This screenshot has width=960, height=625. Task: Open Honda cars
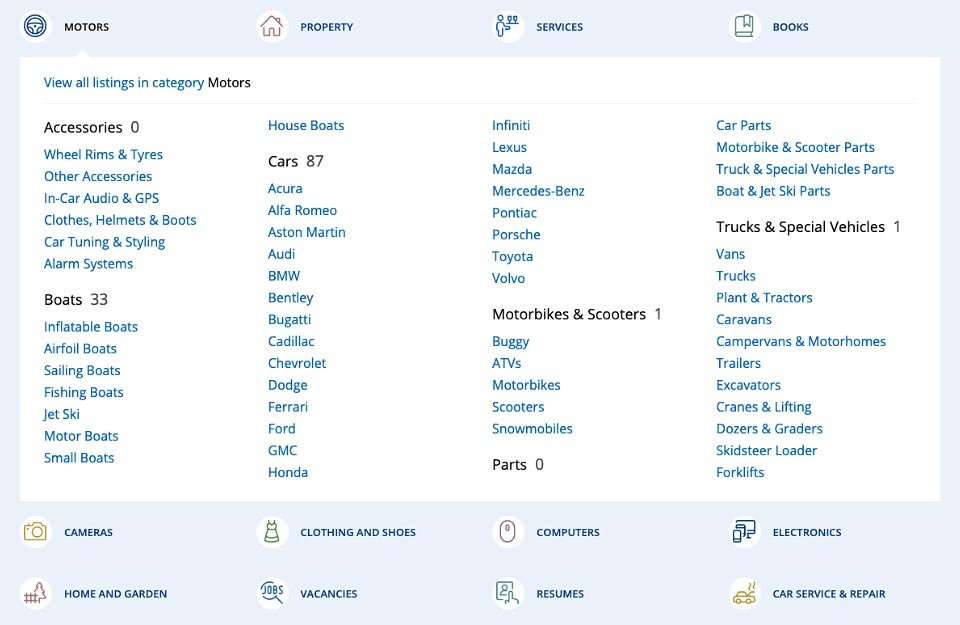tap(287, 473)
